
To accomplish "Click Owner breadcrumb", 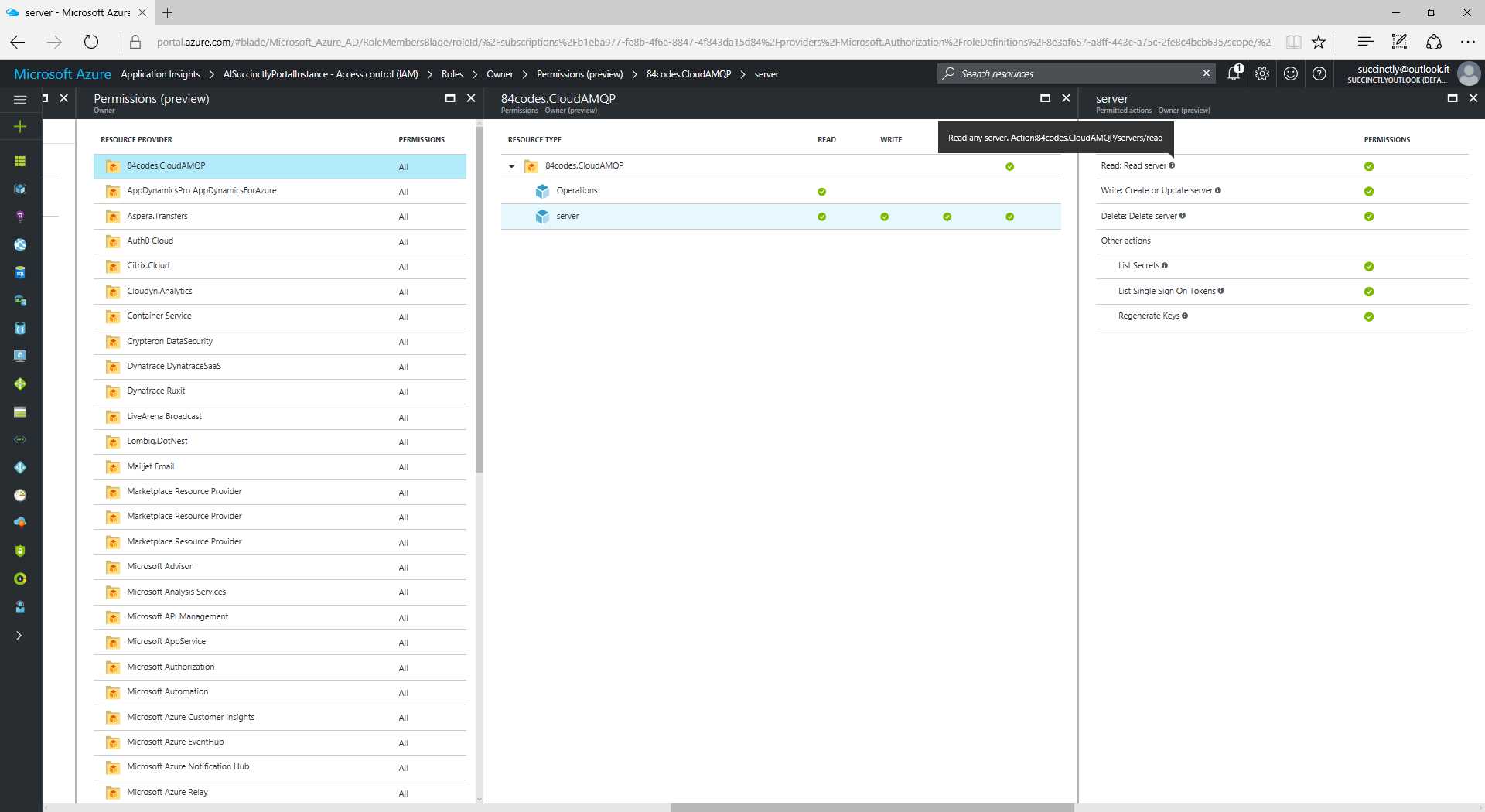I will point(500,74).
